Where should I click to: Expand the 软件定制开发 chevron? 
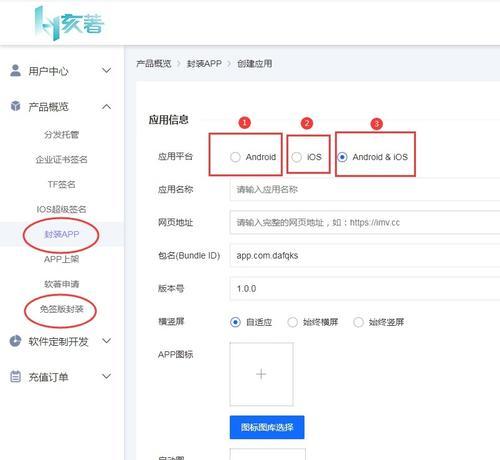coord(106,341)
